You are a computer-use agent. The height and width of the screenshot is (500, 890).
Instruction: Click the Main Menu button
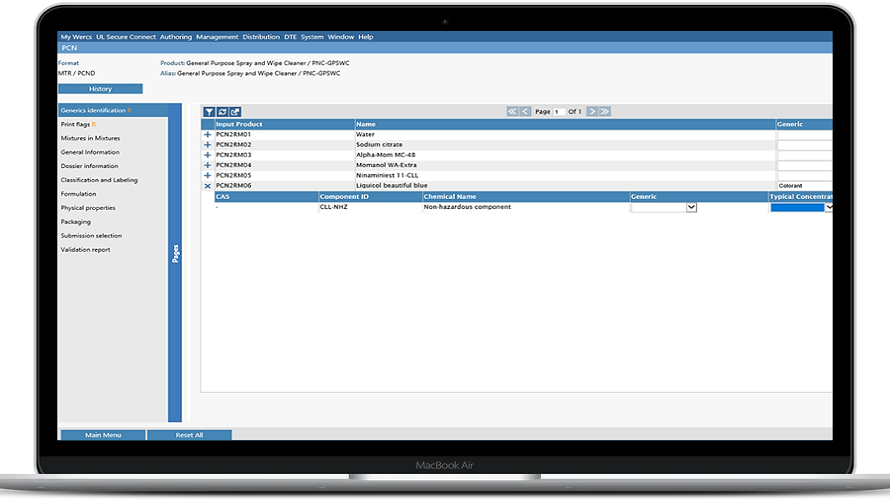(103, 435)
